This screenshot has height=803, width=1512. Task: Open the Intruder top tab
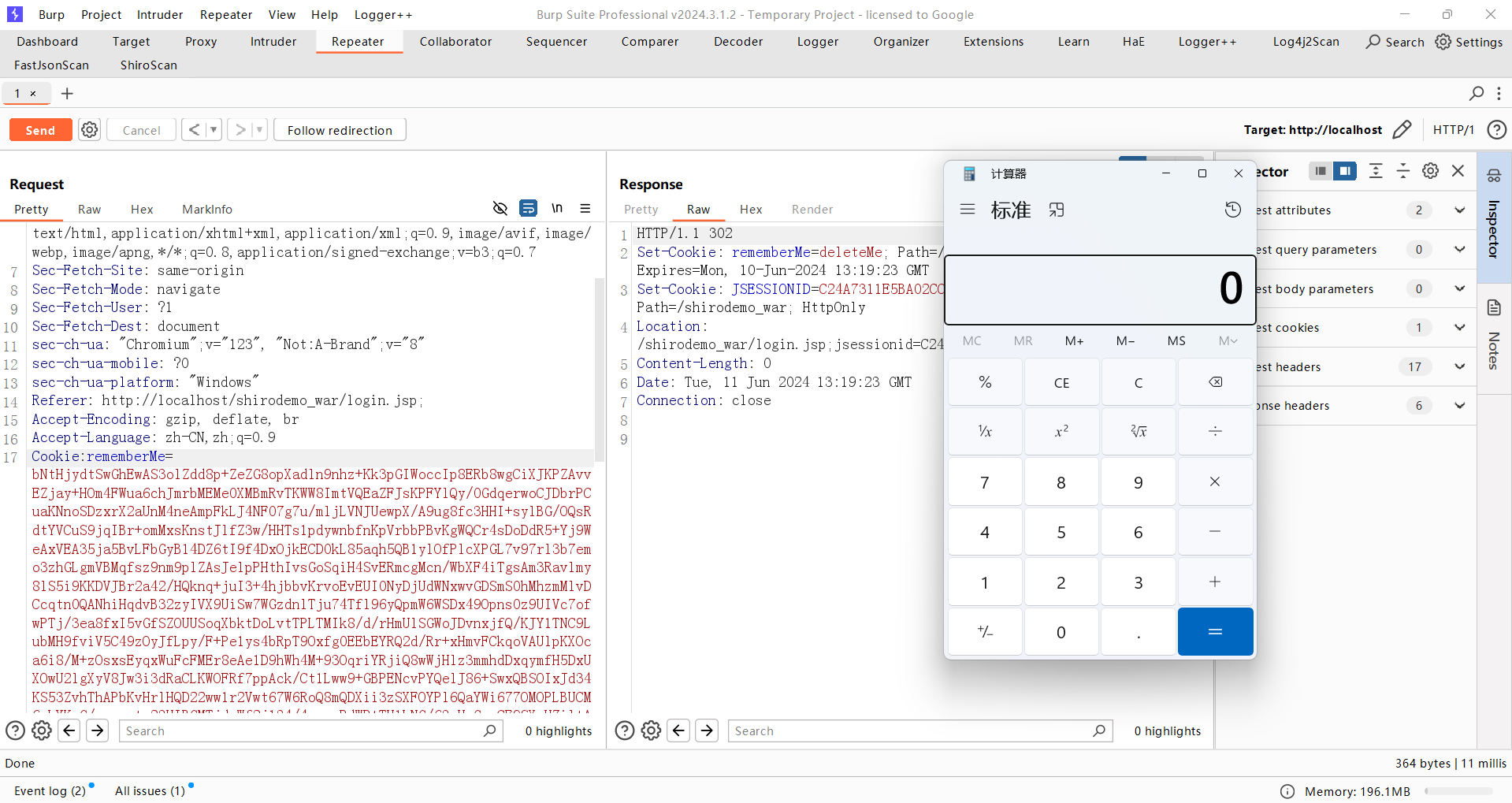click(273, 42)
